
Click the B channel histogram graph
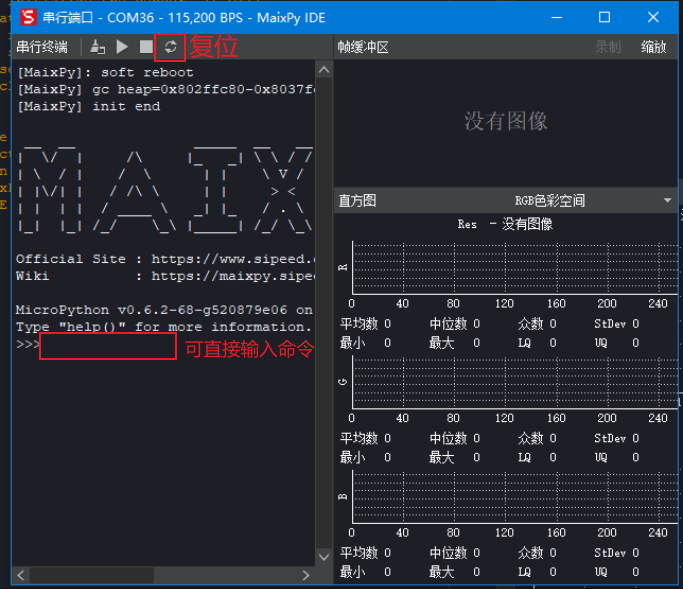(515, 497)
